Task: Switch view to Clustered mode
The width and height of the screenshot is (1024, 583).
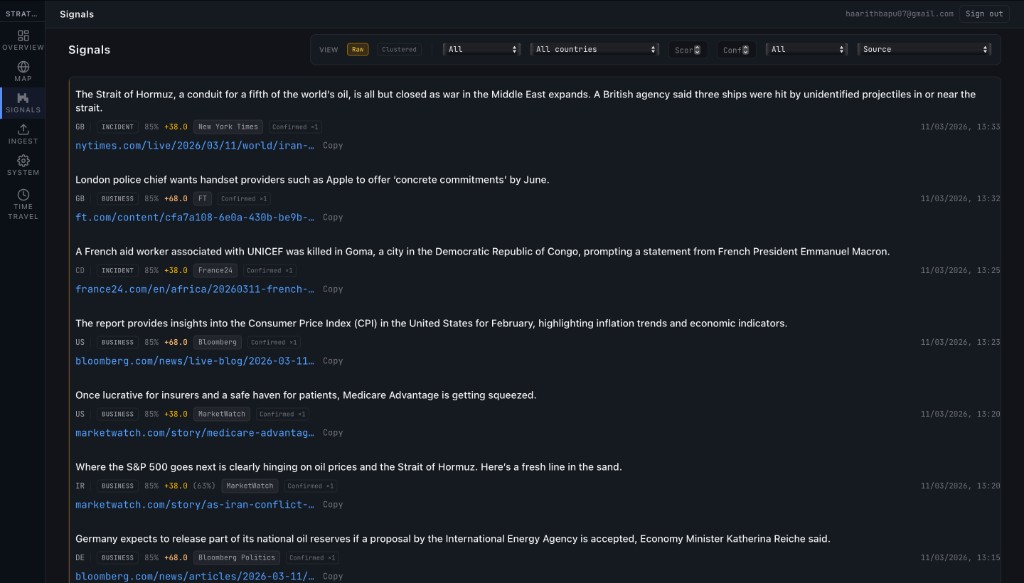Action: (x=399, y=49)
